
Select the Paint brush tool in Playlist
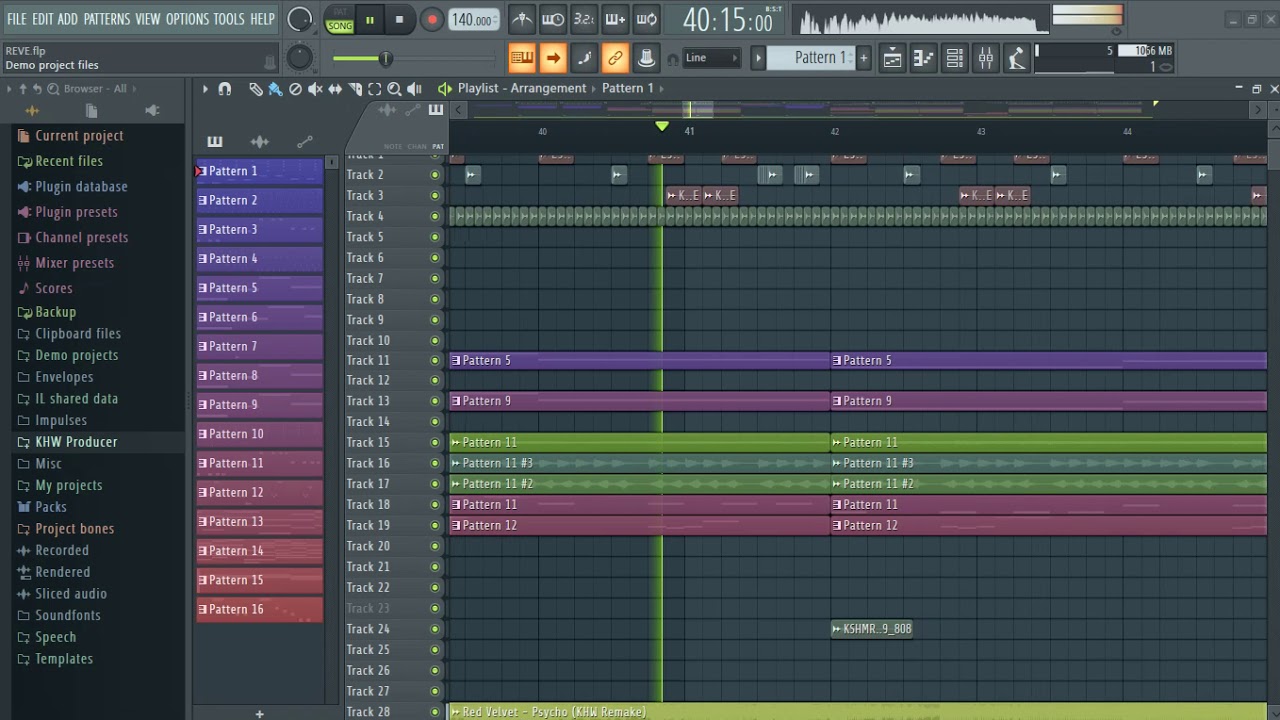pos(275,89)
